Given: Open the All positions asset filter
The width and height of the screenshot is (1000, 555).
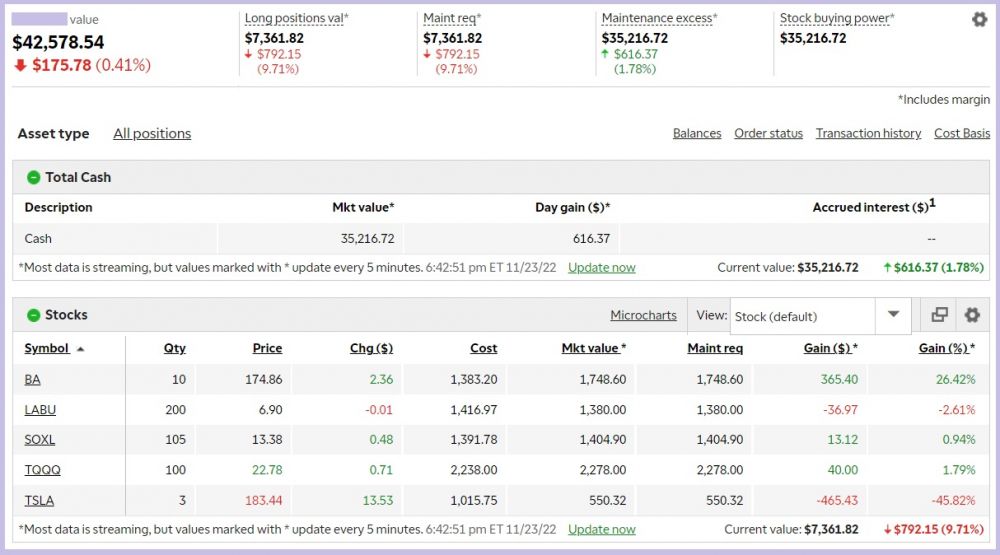Looking at the screenshot, I should pos(152,133).
